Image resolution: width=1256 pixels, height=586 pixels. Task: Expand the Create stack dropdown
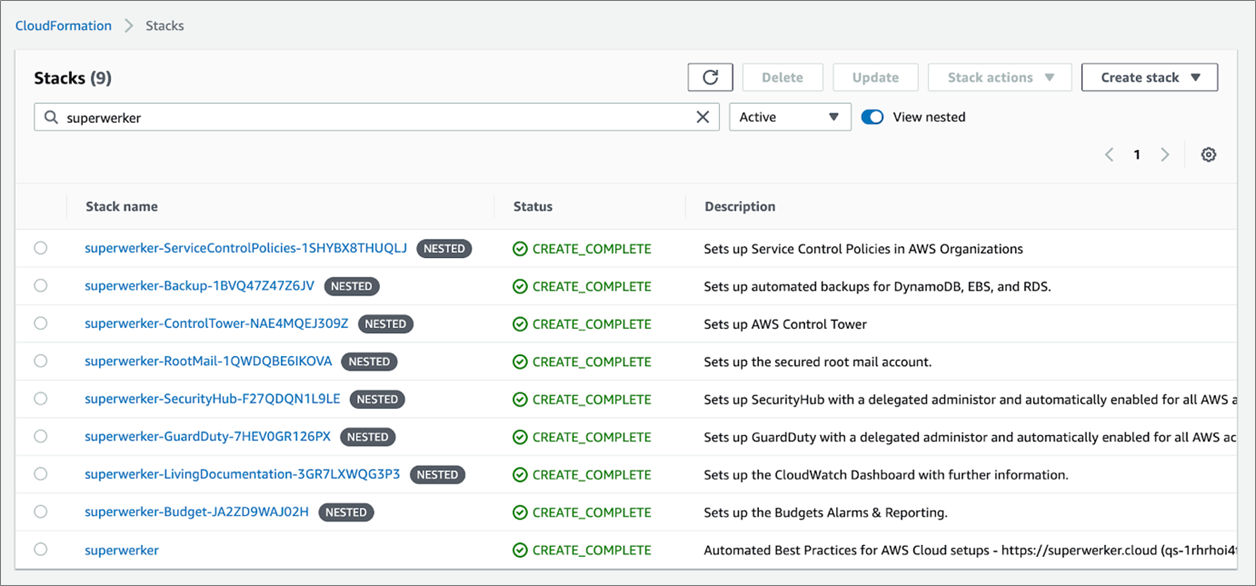tap(1149, 77)
